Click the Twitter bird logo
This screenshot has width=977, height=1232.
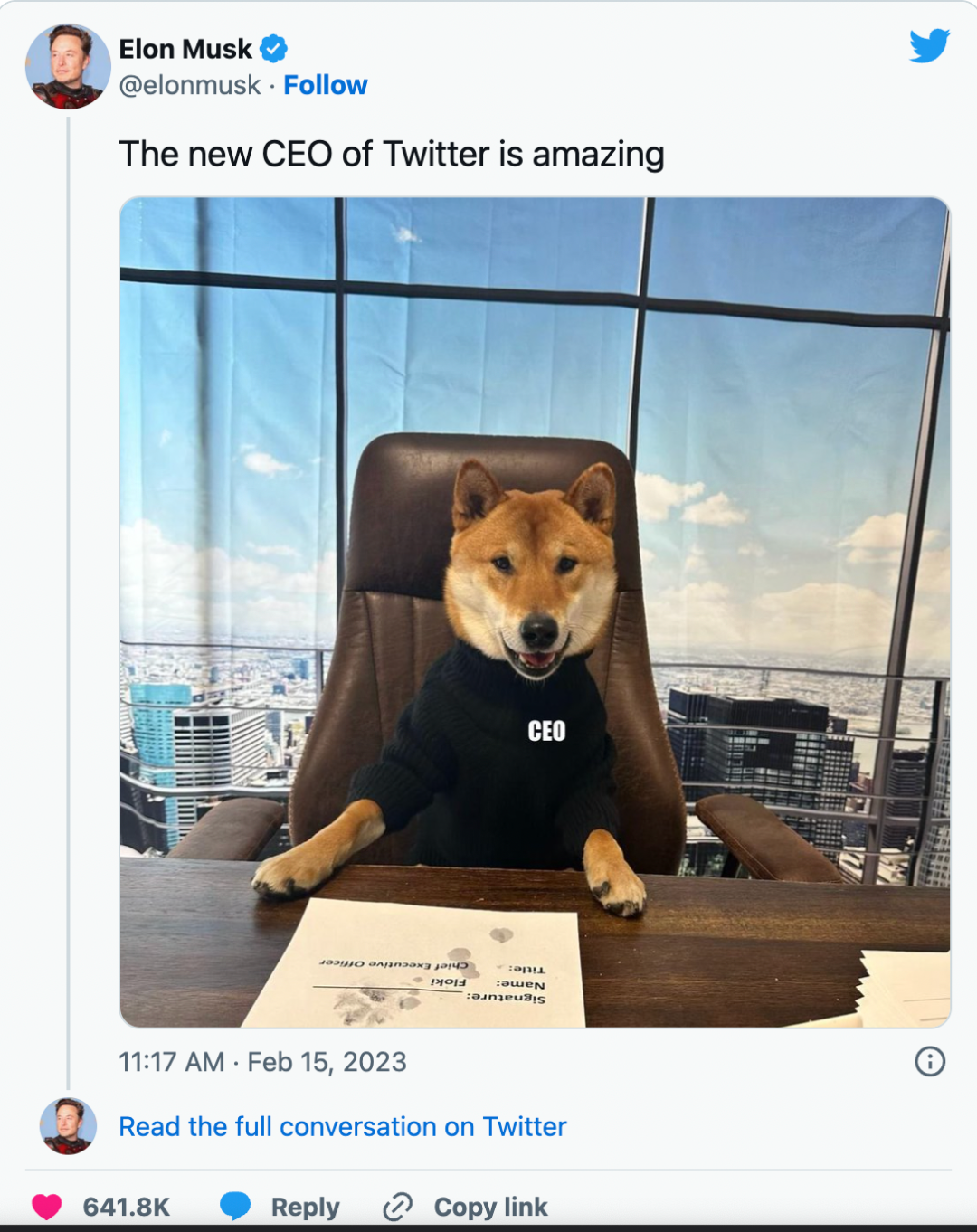[929, 45]
